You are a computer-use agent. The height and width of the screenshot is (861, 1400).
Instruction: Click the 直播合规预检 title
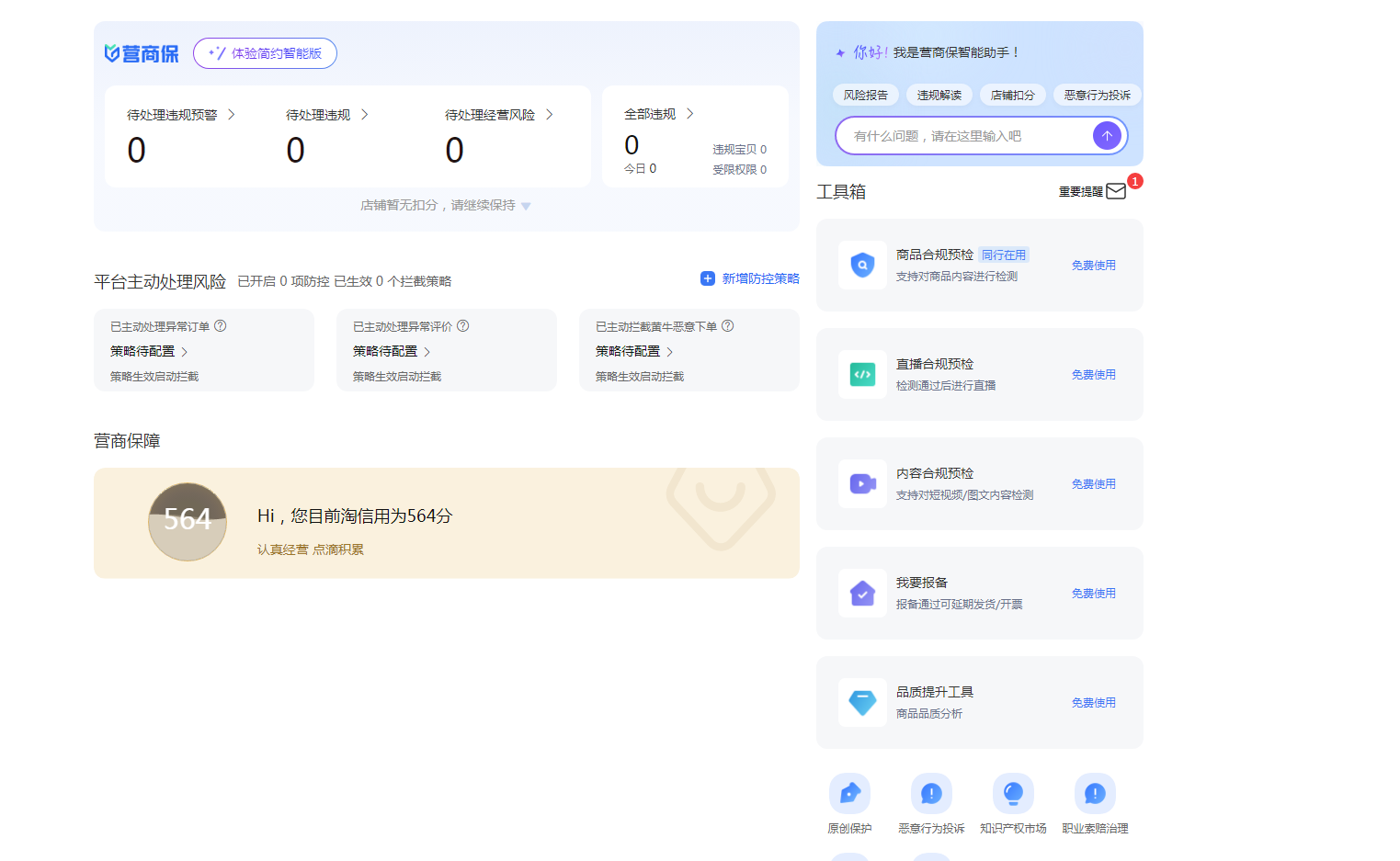(x=935, y=364)
